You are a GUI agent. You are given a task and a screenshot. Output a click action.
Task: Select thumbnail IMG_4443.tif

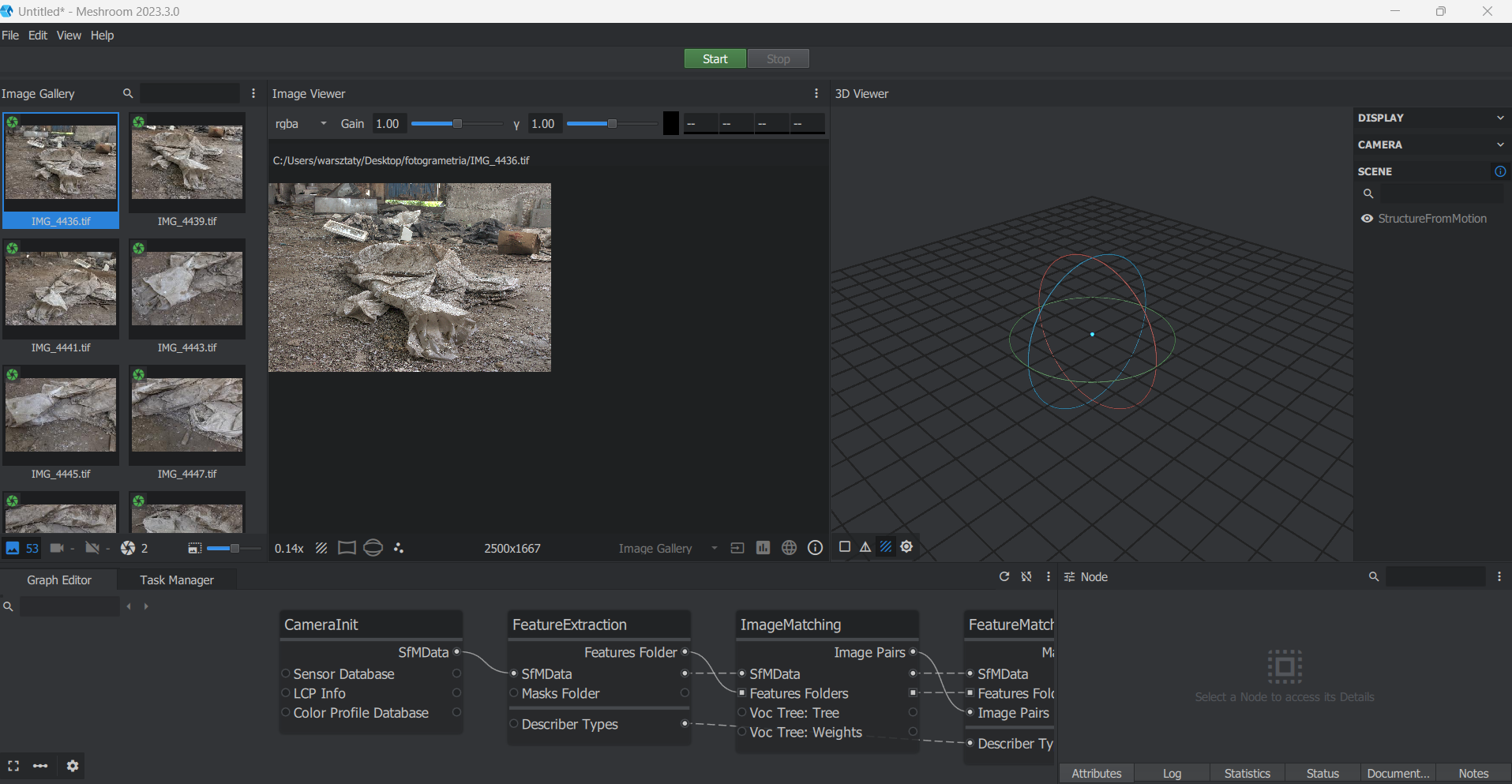187,297
